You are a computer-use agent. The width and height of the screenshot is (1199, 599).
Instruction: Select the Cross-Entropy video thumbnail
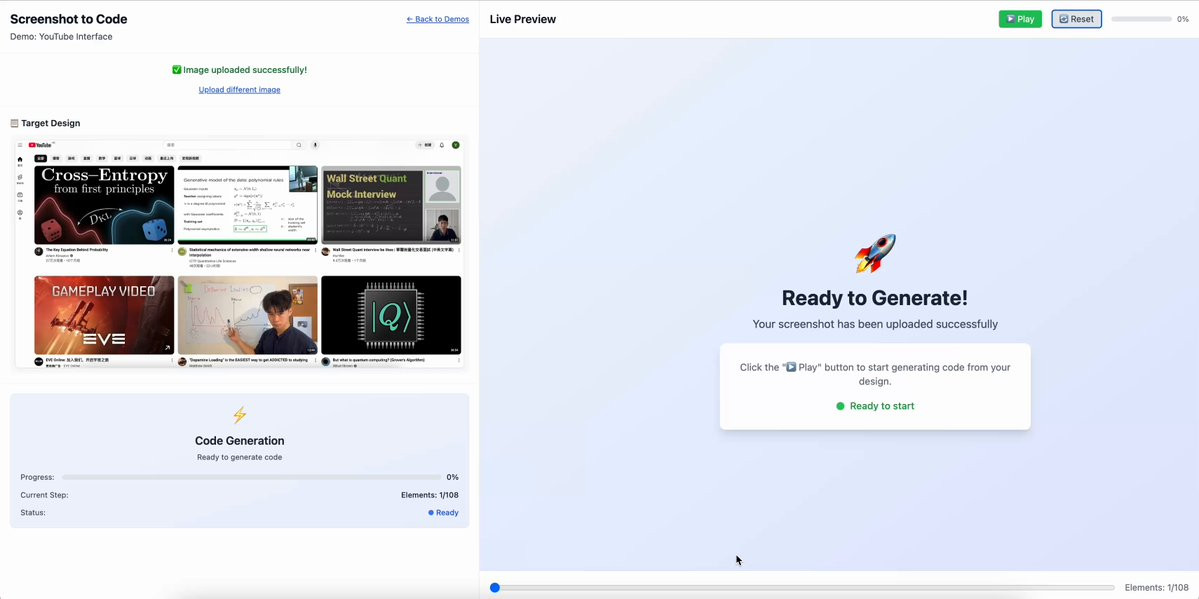tap(104, 205)
